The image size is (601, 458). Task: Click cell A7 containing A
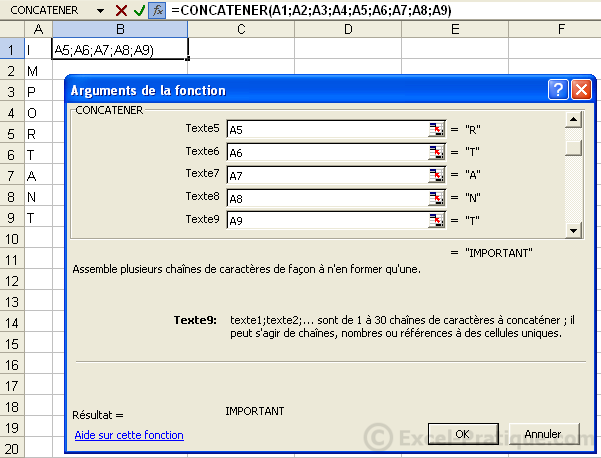pyautogui.click(x=38, y=176)
